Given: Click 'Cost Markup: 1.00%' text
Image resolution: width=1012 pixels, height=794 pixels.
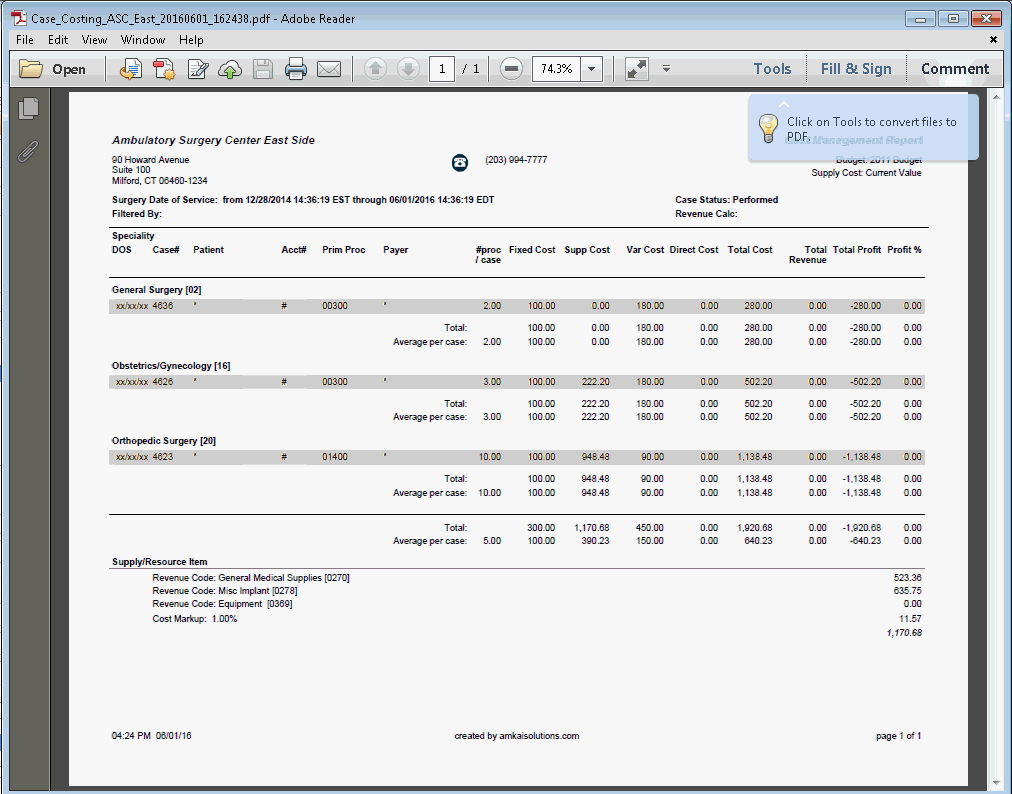Looking at the screenshot, I should tap(195, 618).
